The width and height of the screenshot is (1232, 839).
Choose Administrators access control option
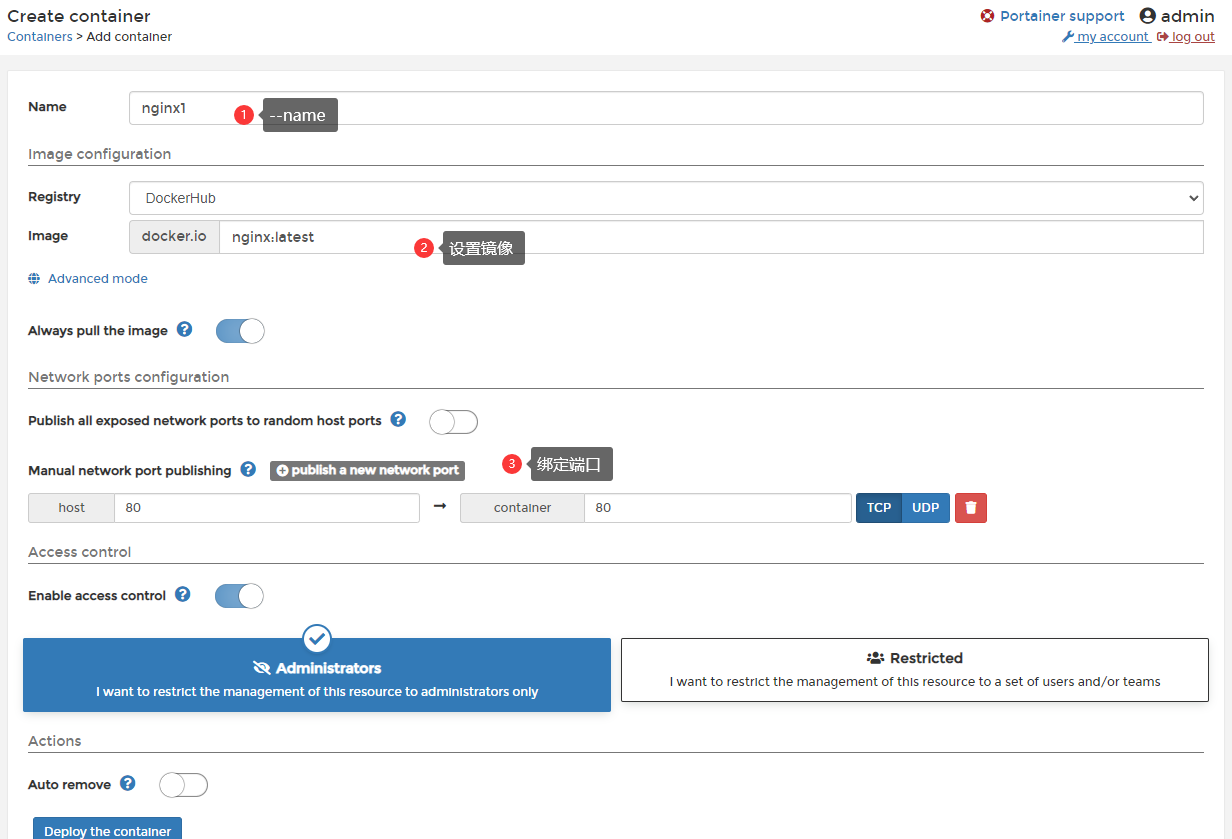[317, 675]
